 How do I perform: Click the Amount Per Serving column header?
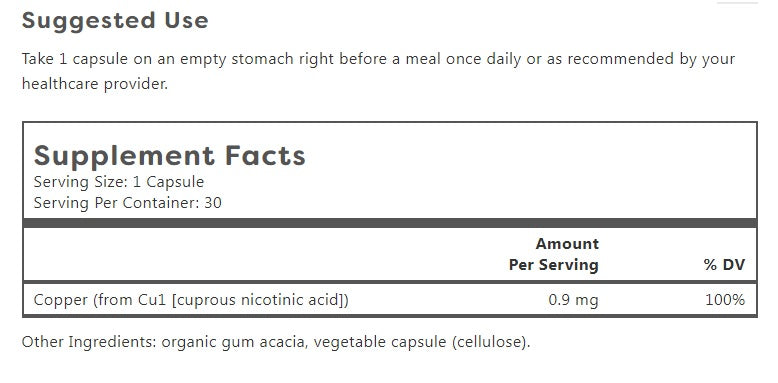click(554, 254)
